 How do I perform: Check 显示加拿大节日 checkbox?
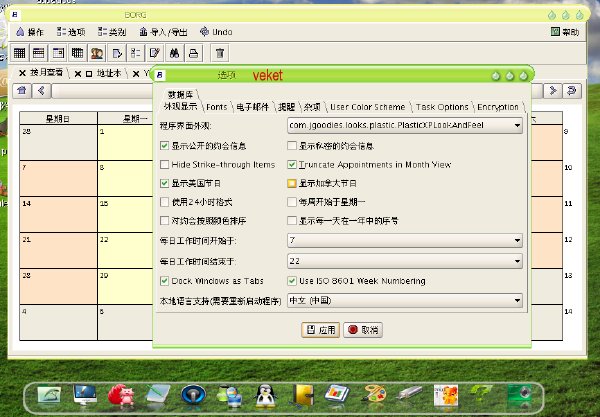(292, 183)
